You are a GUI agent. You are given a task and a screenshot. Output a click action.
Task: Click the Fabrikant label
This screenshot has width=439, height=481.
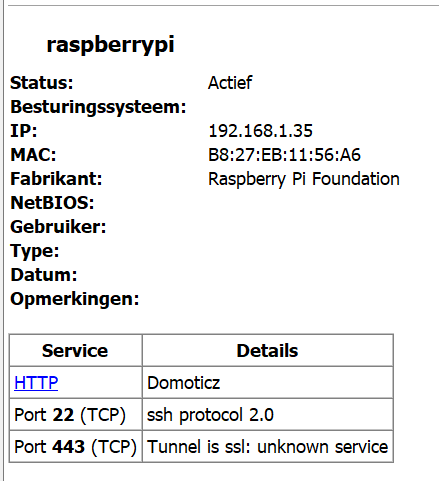click(56, 179)
